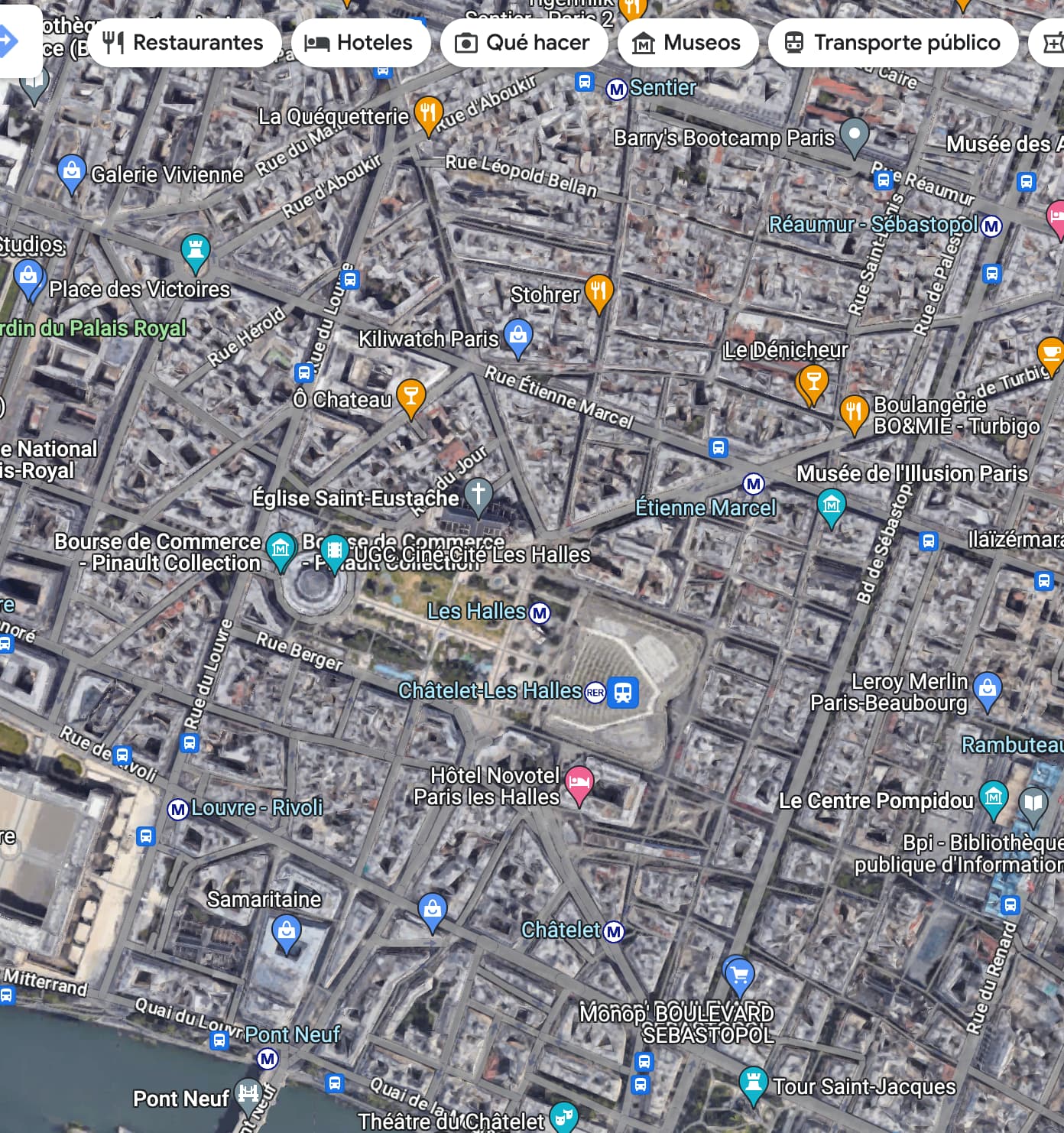
Task: Click the Monop' Boulevard Sébastopol grocery pin
Action: [739, 974]
